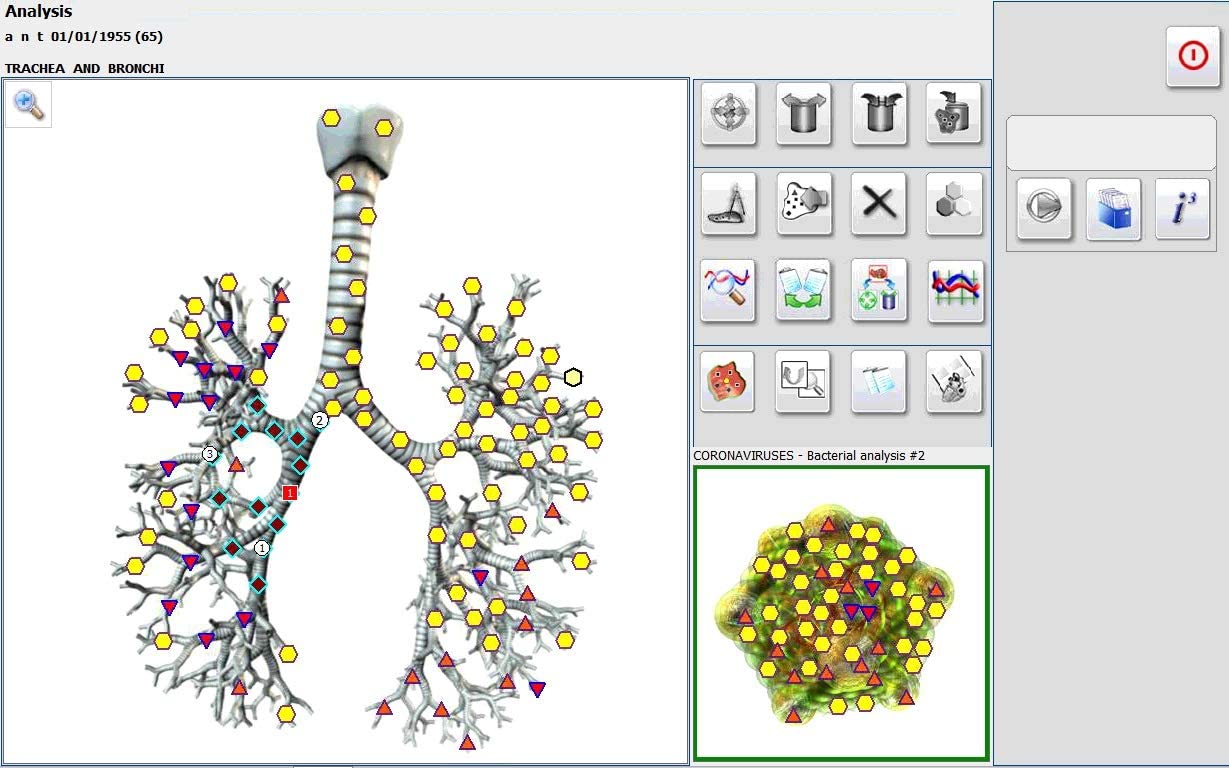1229x768 pixels.
Task: Click the 'Analysis' title text
Action: (x=39, y=12)
